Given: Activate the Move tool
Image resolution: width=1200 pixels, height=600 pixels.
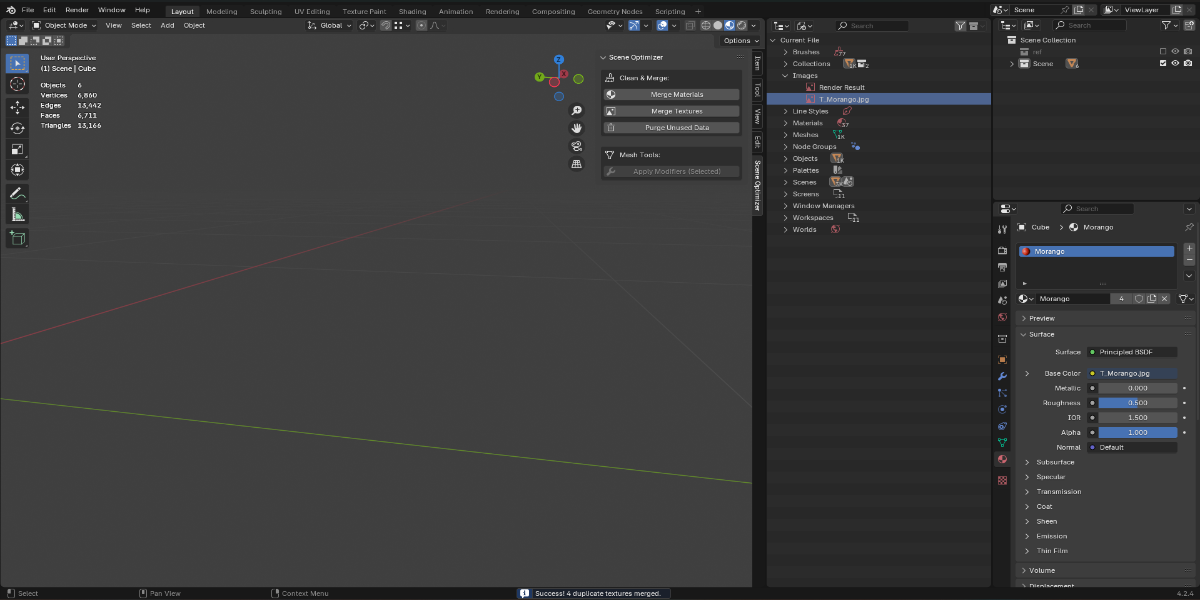Looking at the screenshot, I should [17, 107].
